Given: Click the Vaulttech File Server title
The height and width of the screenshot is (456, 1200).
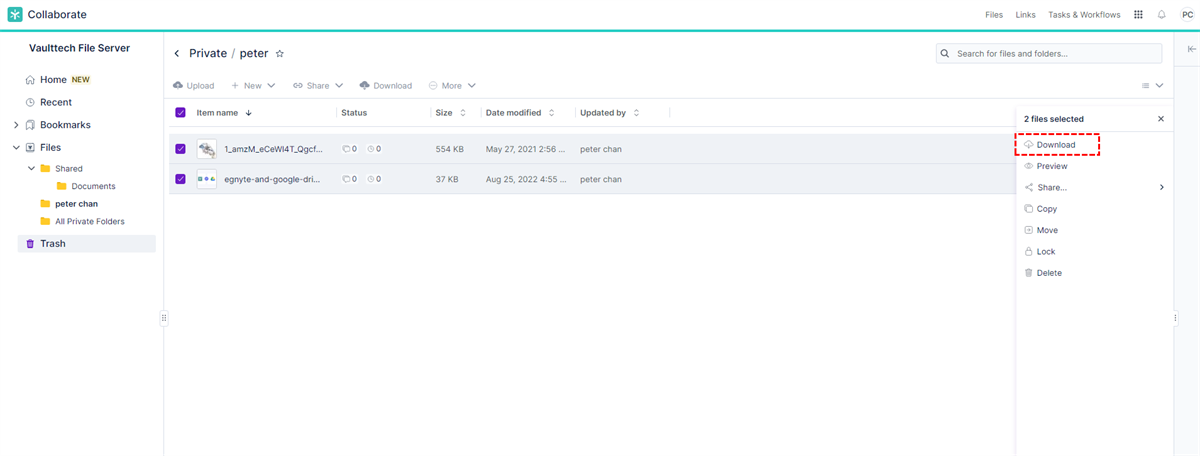Looking at the screenshot, I should tap(79, 48).
